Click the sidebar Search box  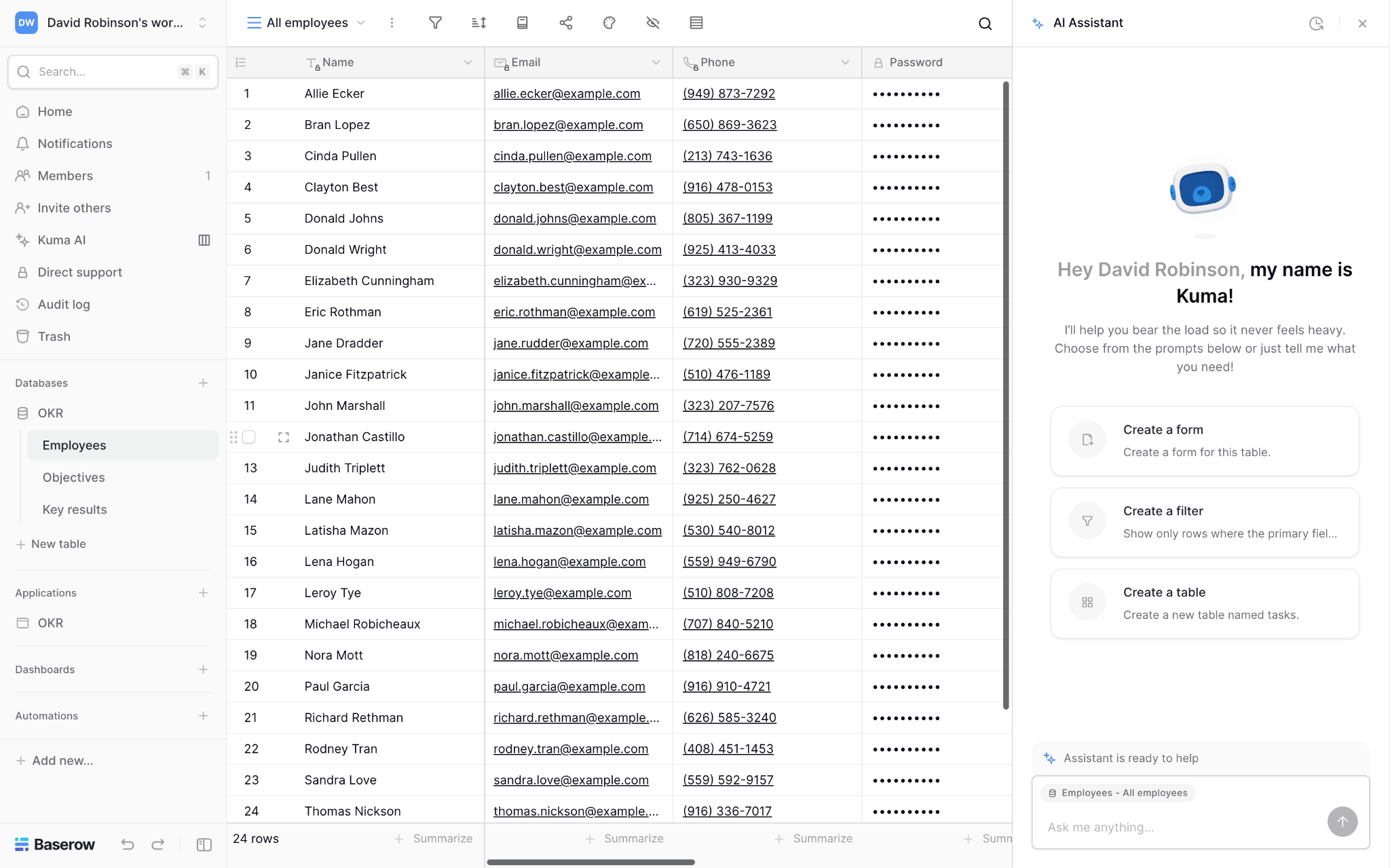(113, 71)
